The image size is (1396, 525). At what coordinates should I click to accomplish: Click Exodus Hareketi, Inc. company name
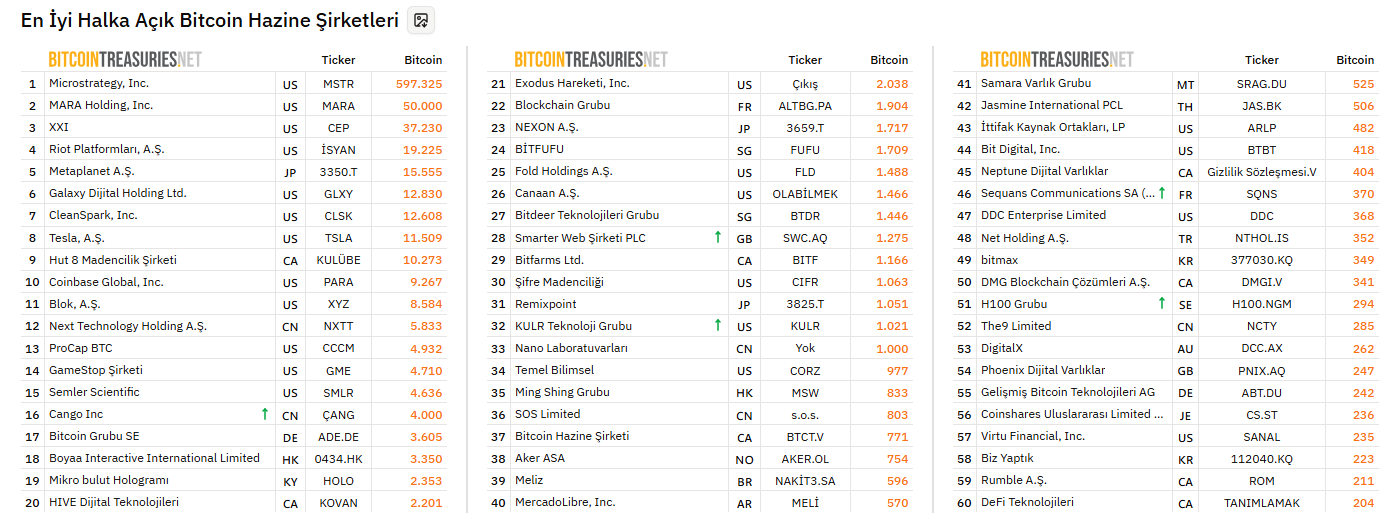tap(572, 83)
